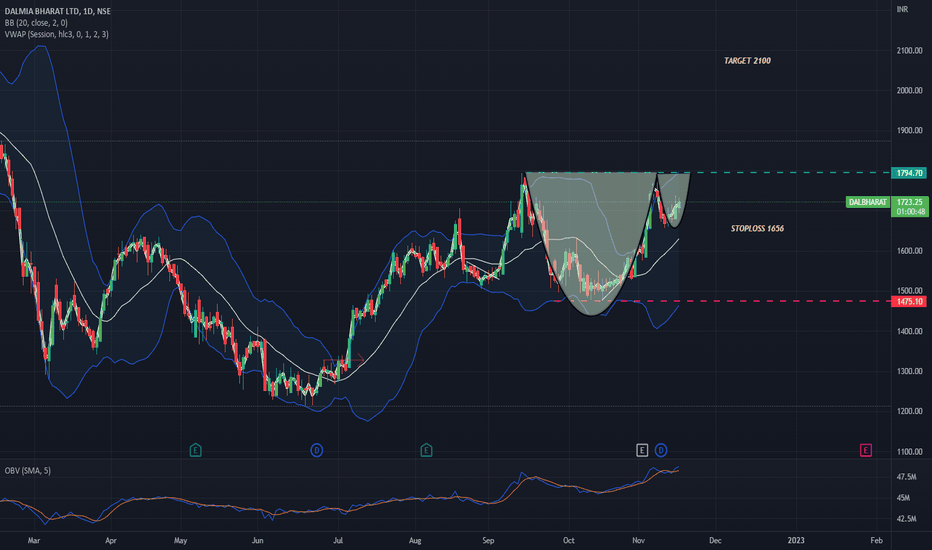The image size is (932, 550).
Task: Click the Jun label on time axis
Action: (257, 540)
